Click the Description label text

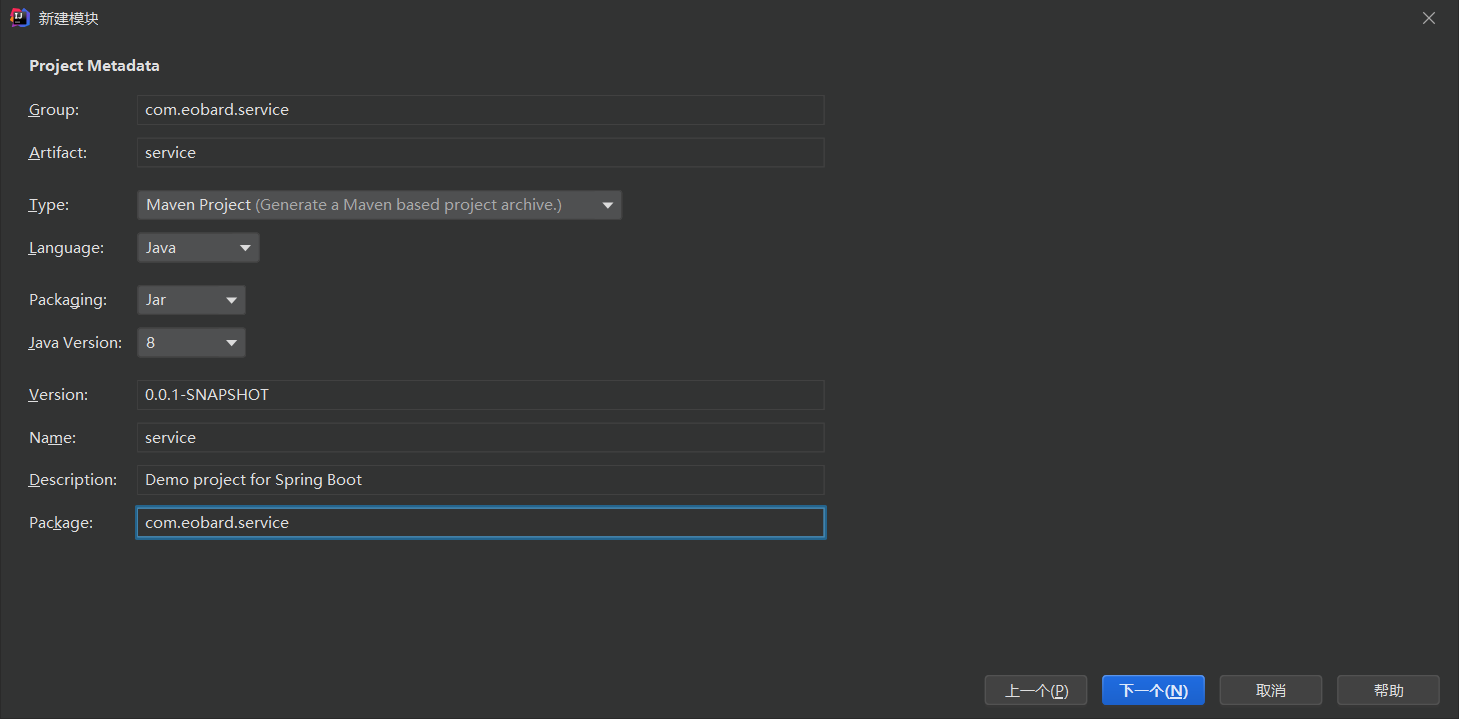[x=72, y=480]
